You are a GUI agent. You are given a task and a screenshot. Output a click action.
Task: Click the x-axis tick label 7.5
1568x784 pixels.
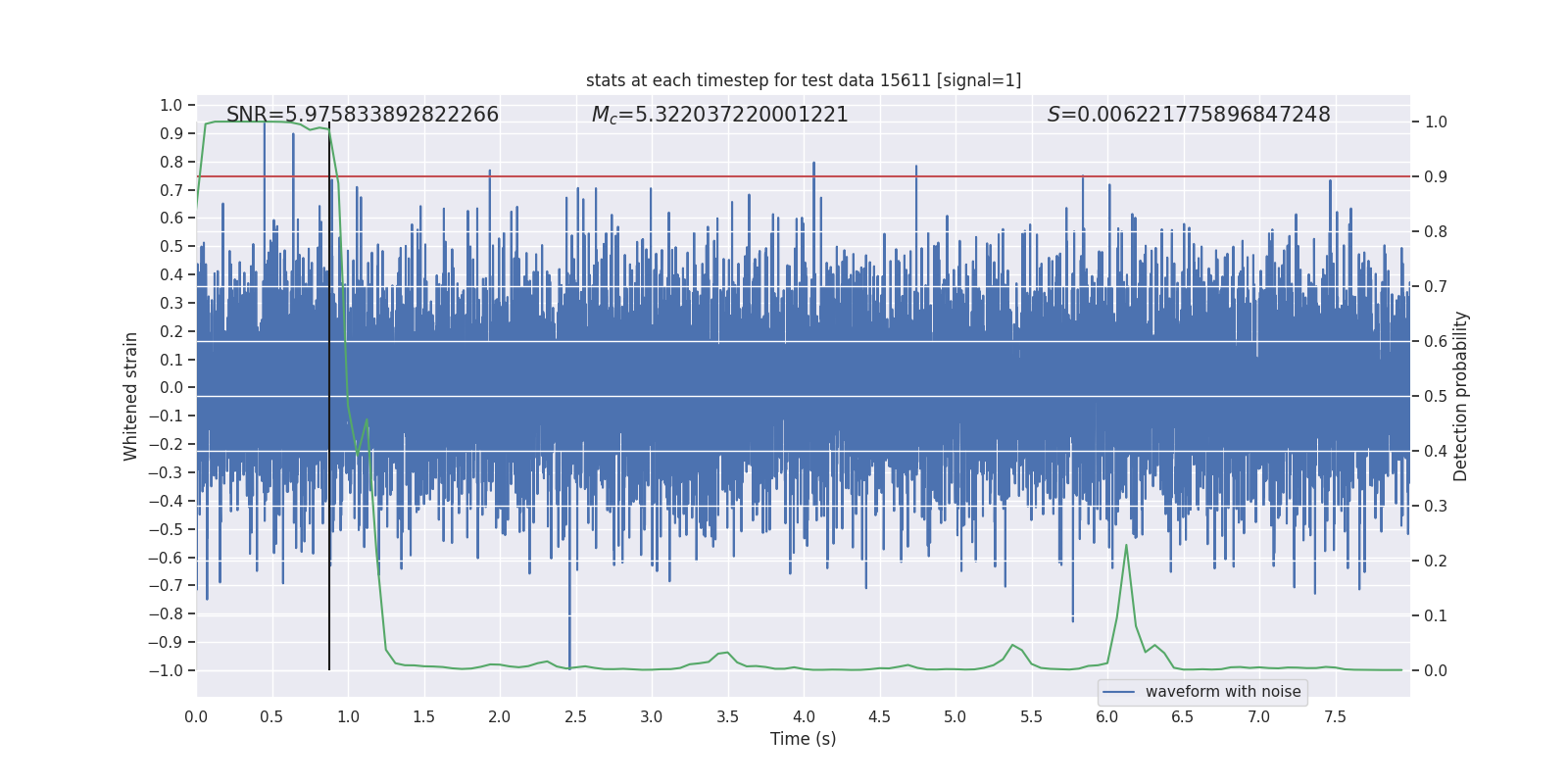(1335, 717)
